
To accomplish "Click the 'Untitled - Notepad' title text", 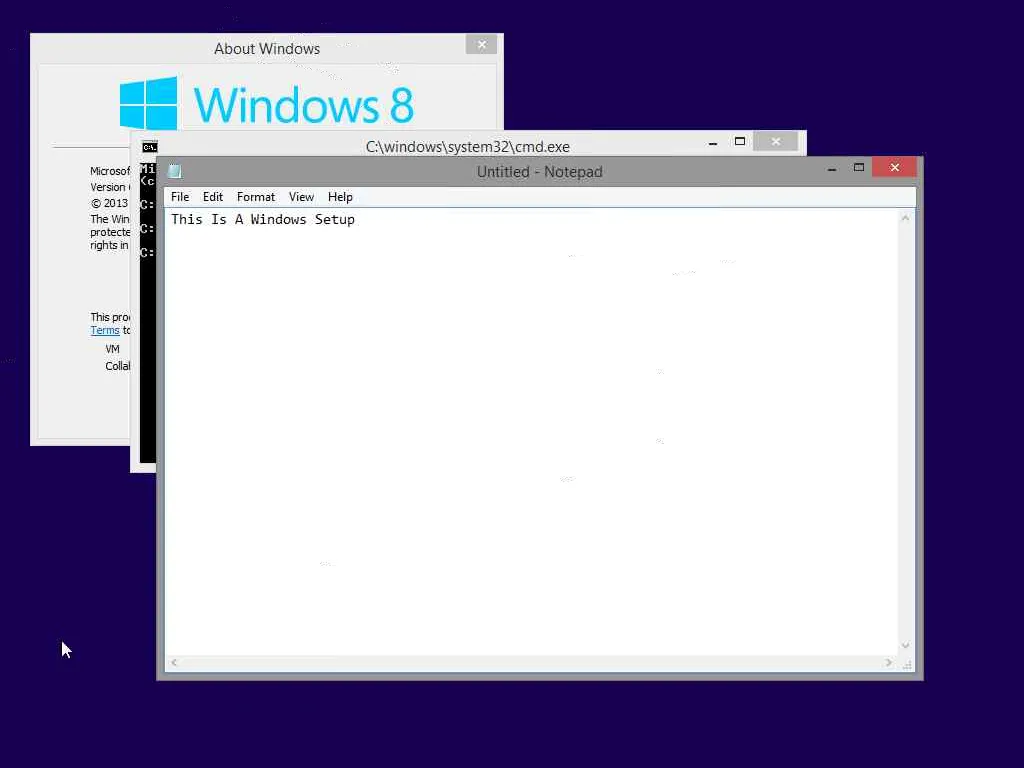I will 539,172.
